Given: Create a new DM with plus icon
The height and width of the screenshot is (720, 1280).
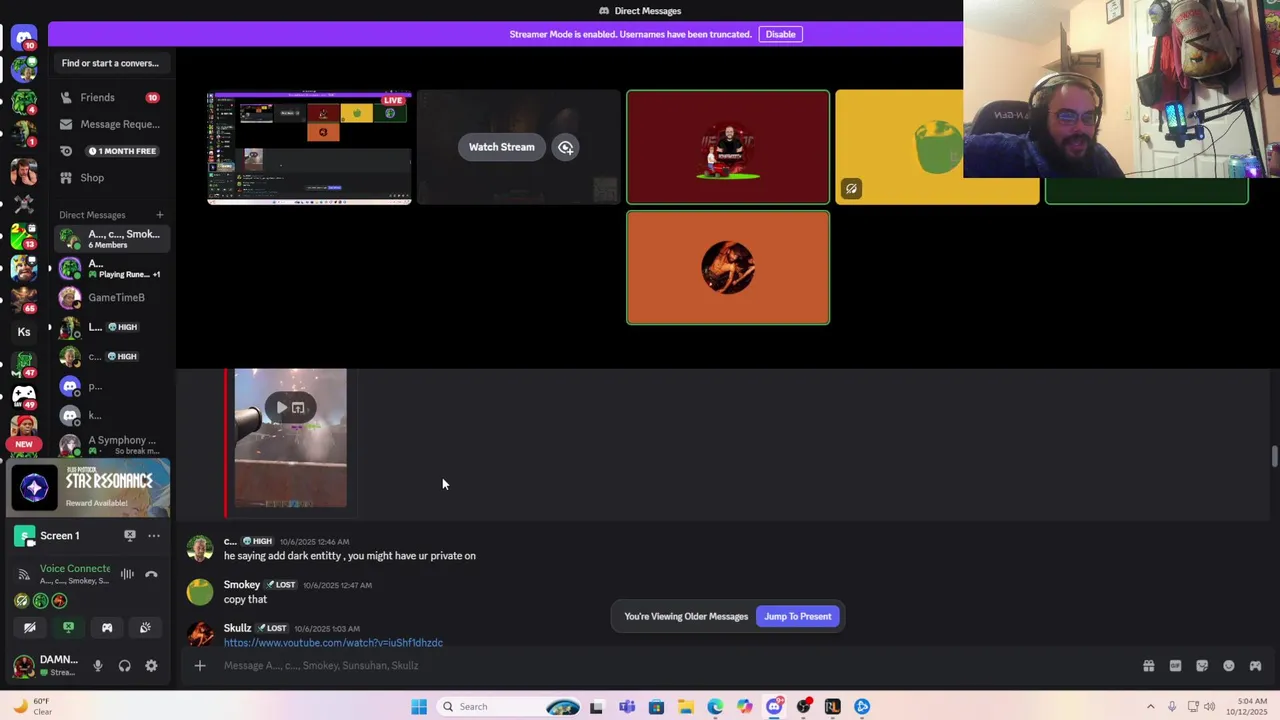Looking at the screenshot, I should coord(159,215).
